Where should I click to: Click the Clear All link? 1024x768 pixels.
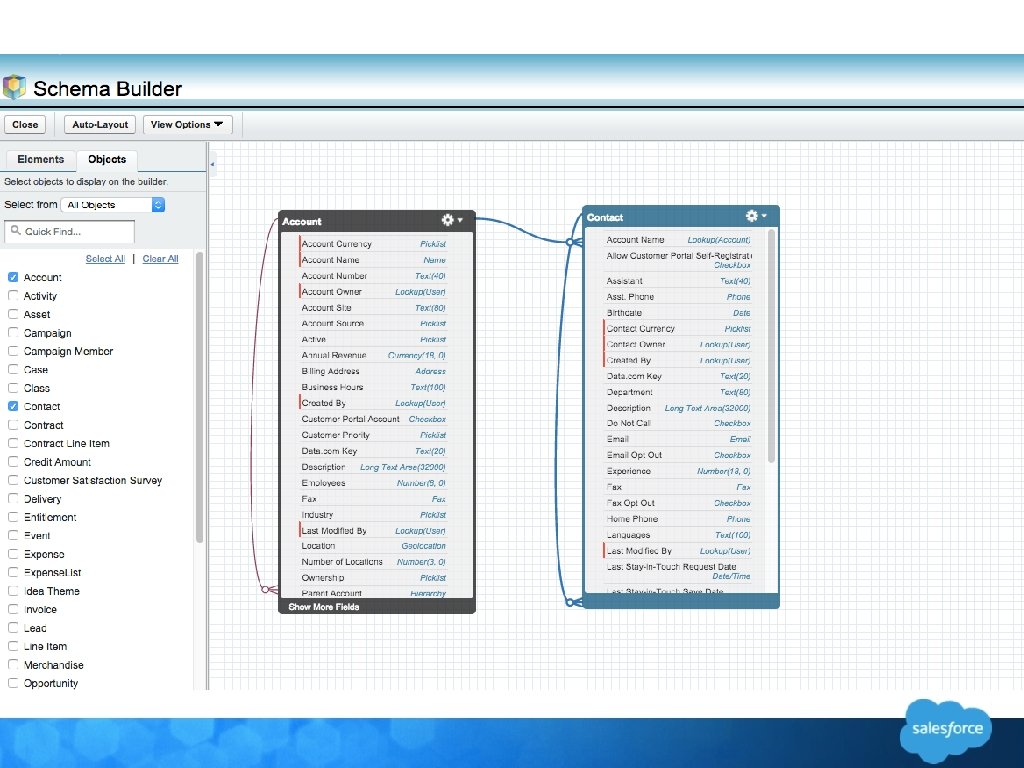(x=160, y=259)
